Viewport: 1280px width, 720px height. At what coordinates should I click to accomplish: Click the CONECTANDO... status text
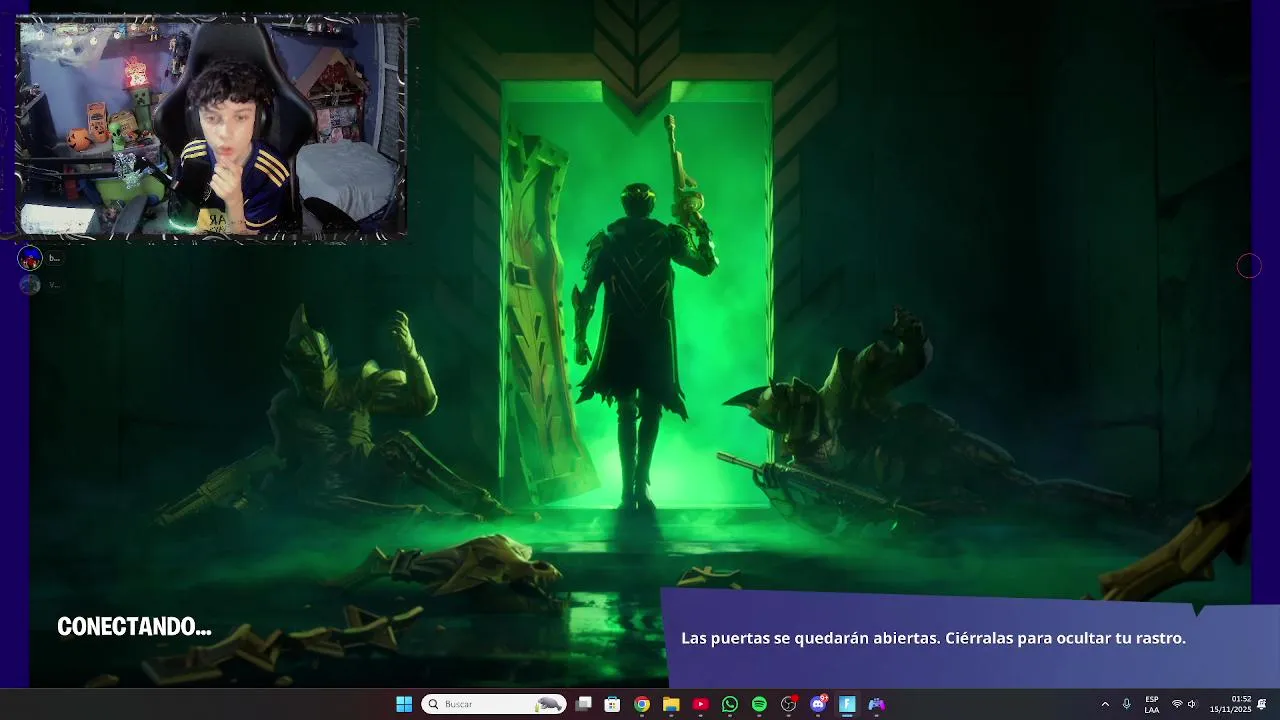pos(134,627)
